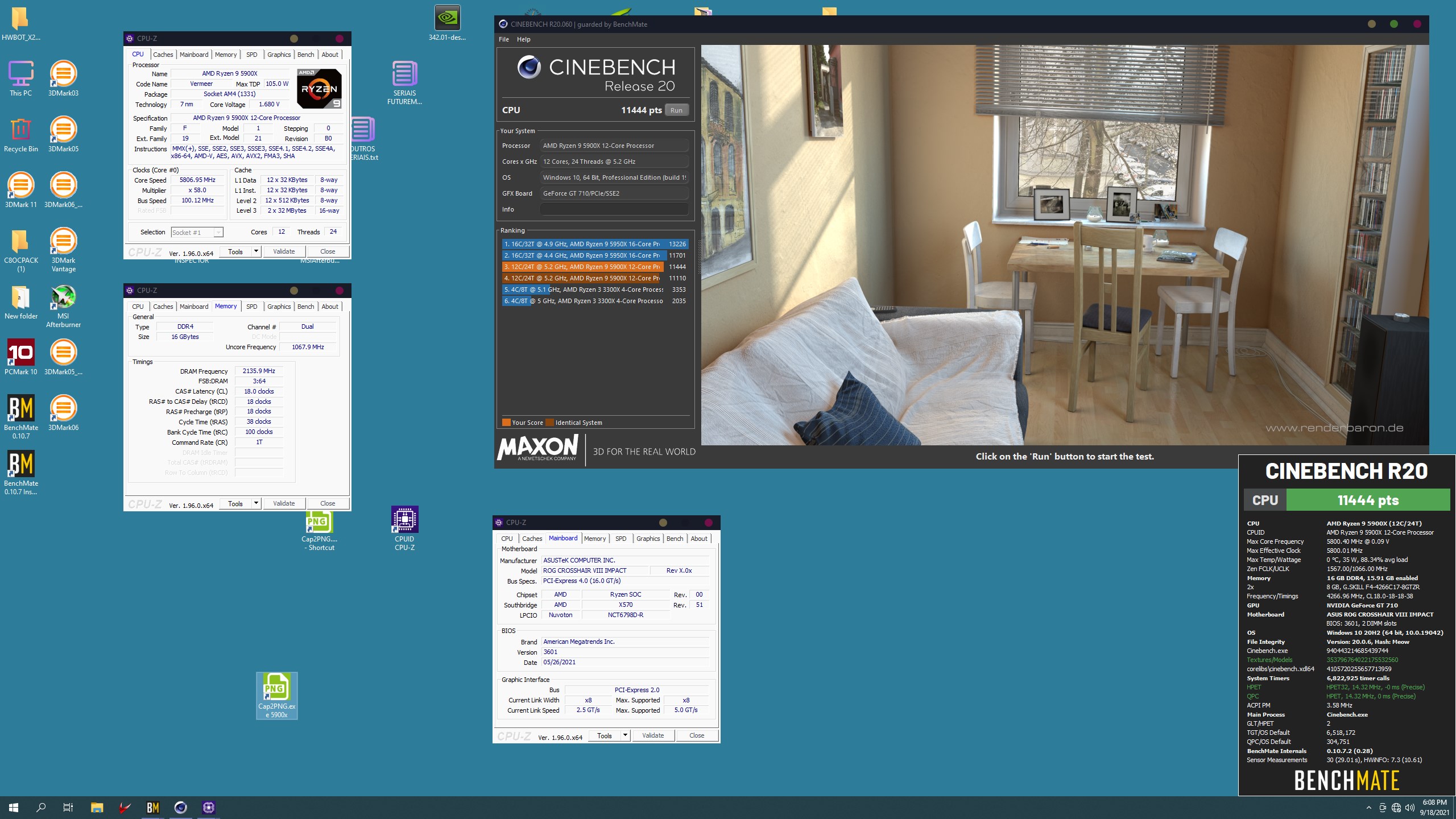This screenshot has height=819, width=1456.
Task: Open BenchMate 0.10.7 installer icon
Action: (x=20, y=473)
